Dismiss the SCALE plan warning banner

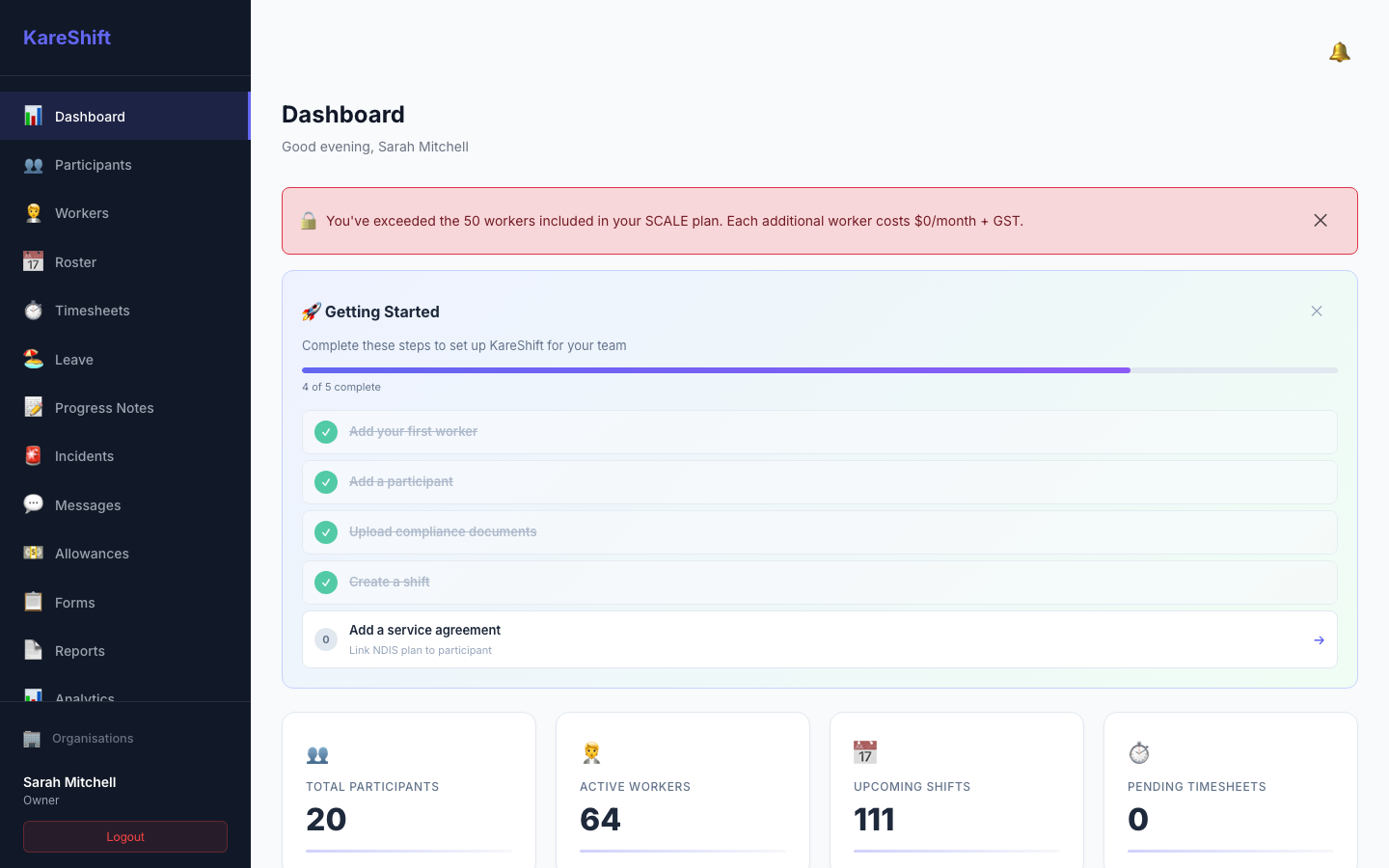(x=1321, y=221)
